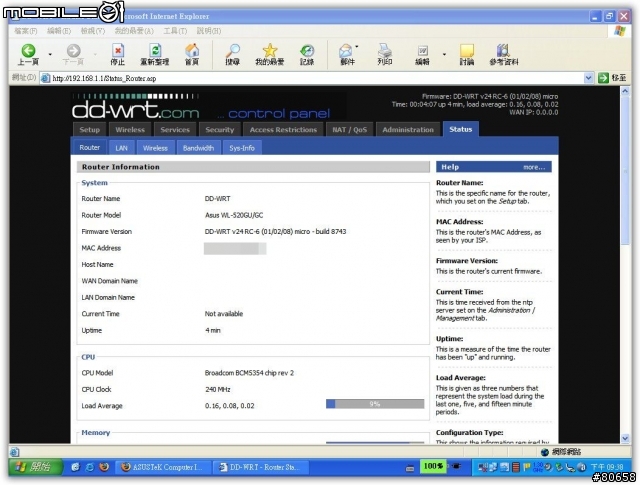This screenshot has height=485, width=640.
Task: Click the Edit page icon
Action: tap(422, 51)
